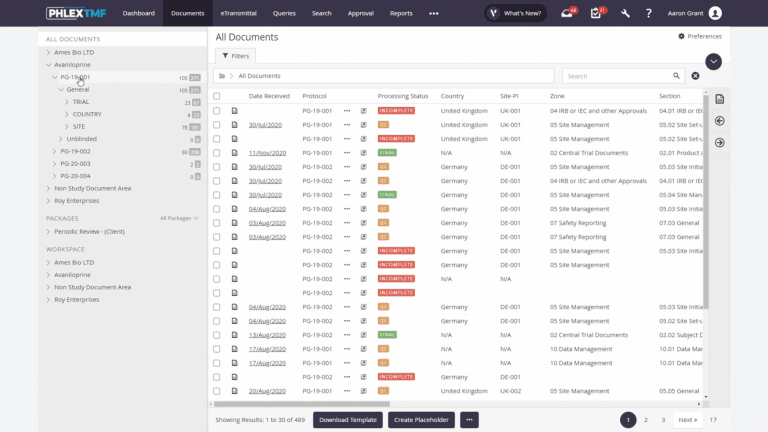Screen dimensions: 768x432
Task: Click the left arrow circle sidebar icon
Action: point(720,121)
